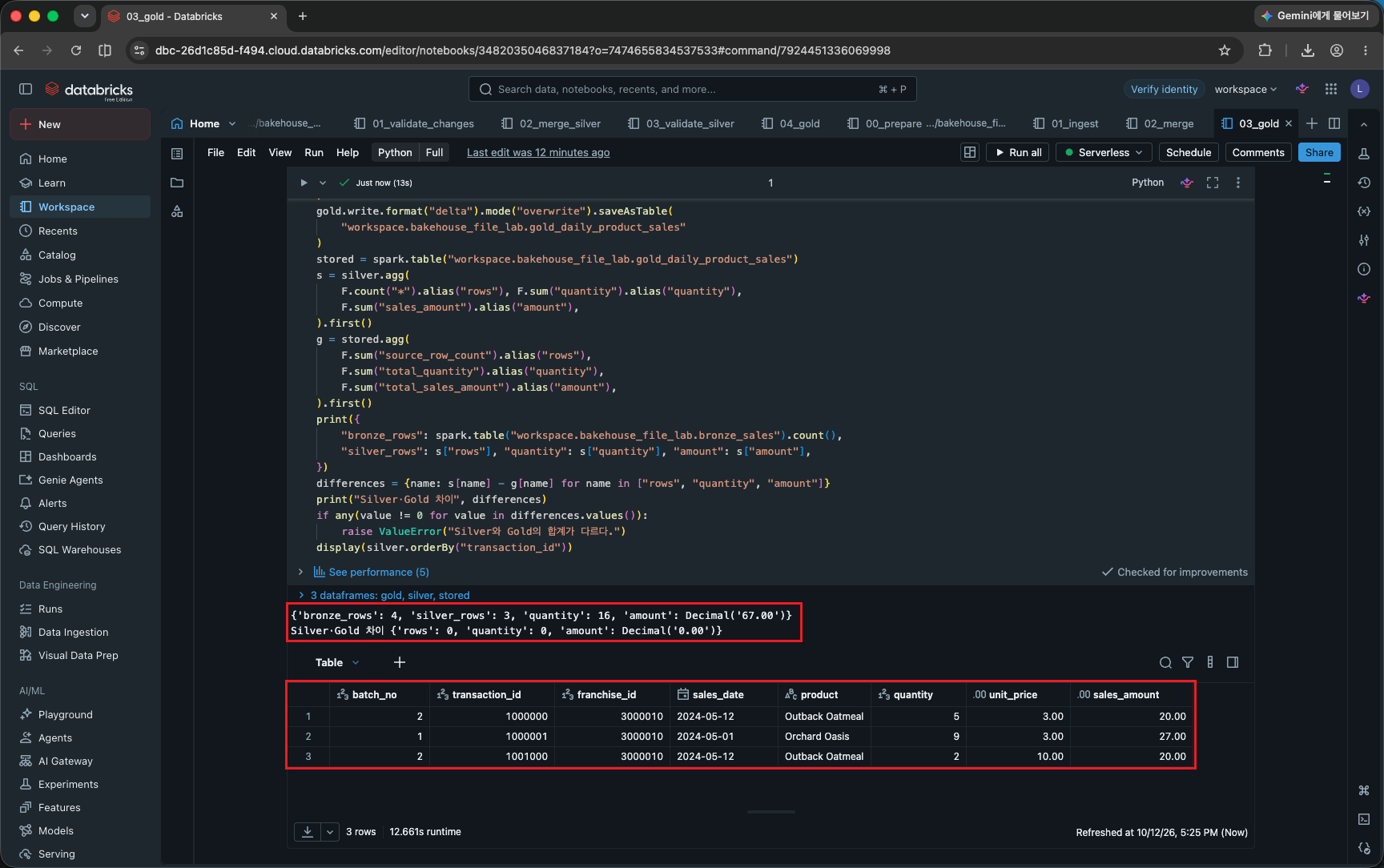The image size is (1384, 868).
Task: Open the apps grid icon in top bar
Action: 1331,89
